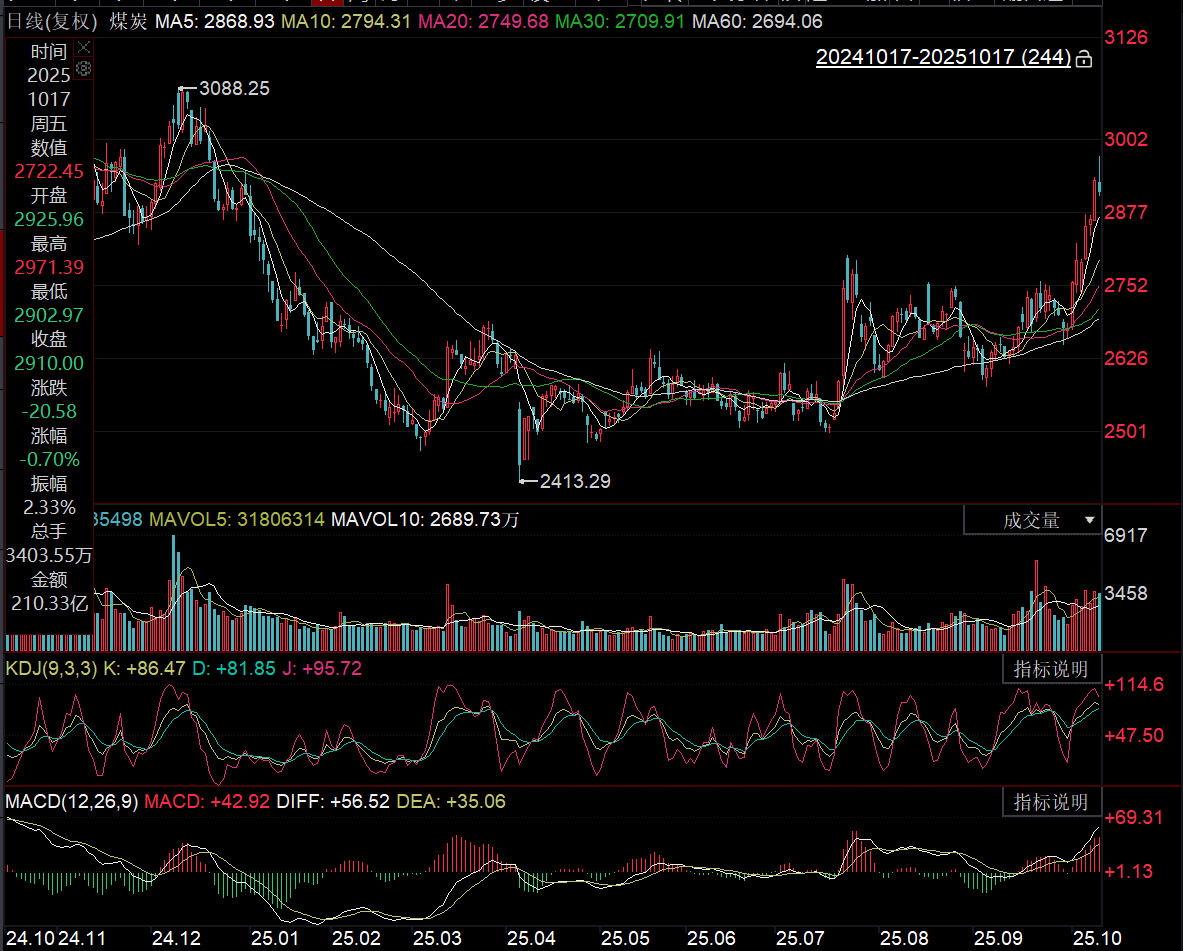Open info panel settings gear
This screenshot has width=1183, height=951.
tap(84, 68)
